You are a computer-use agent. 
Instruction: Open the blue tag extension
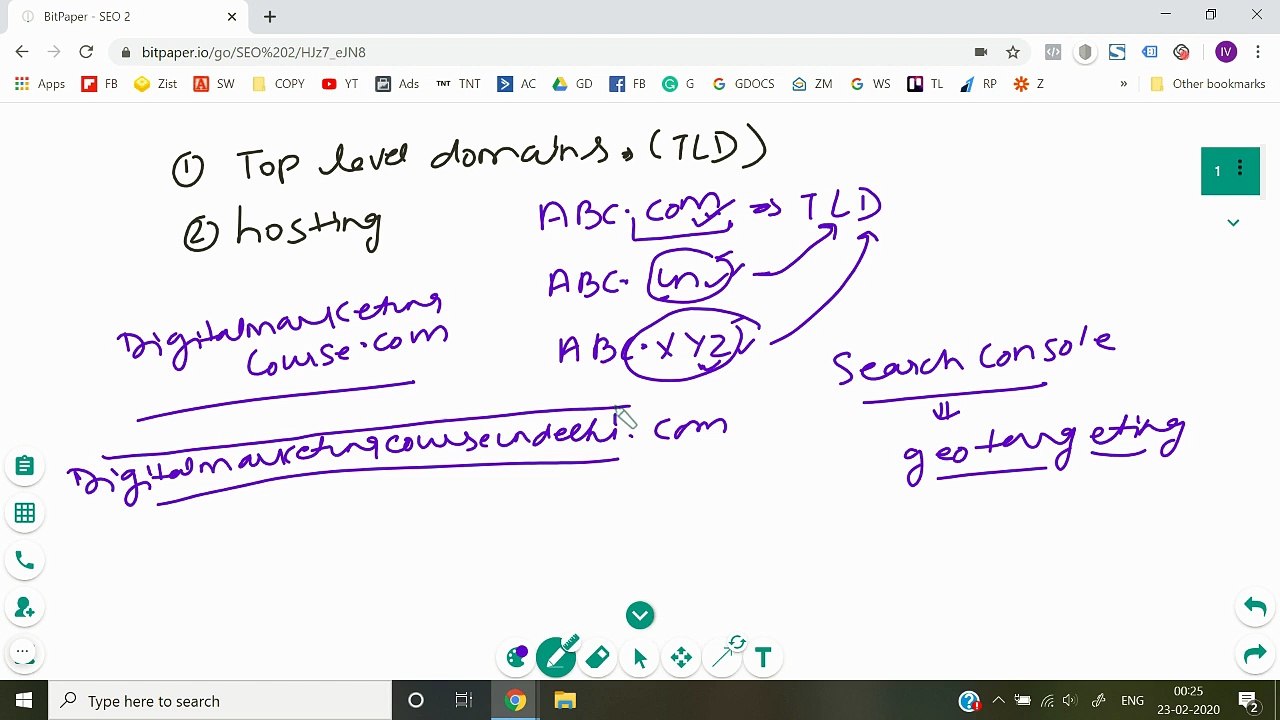(x=1150, y=52)
